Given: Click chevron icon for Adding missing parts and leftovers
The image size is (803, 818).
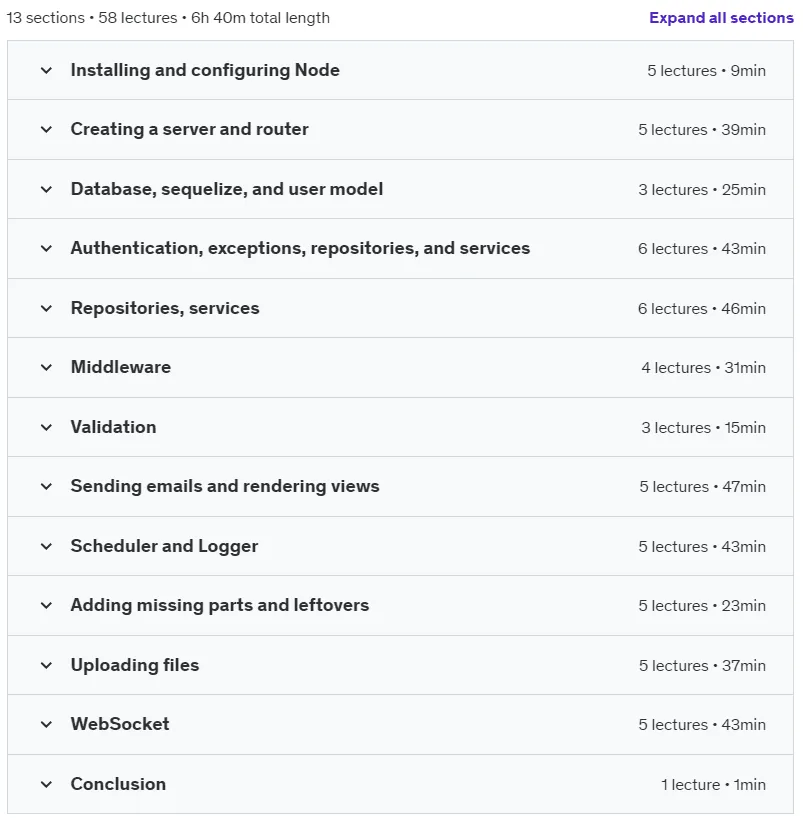Looking at the screenshot, I should click(46, 605).
